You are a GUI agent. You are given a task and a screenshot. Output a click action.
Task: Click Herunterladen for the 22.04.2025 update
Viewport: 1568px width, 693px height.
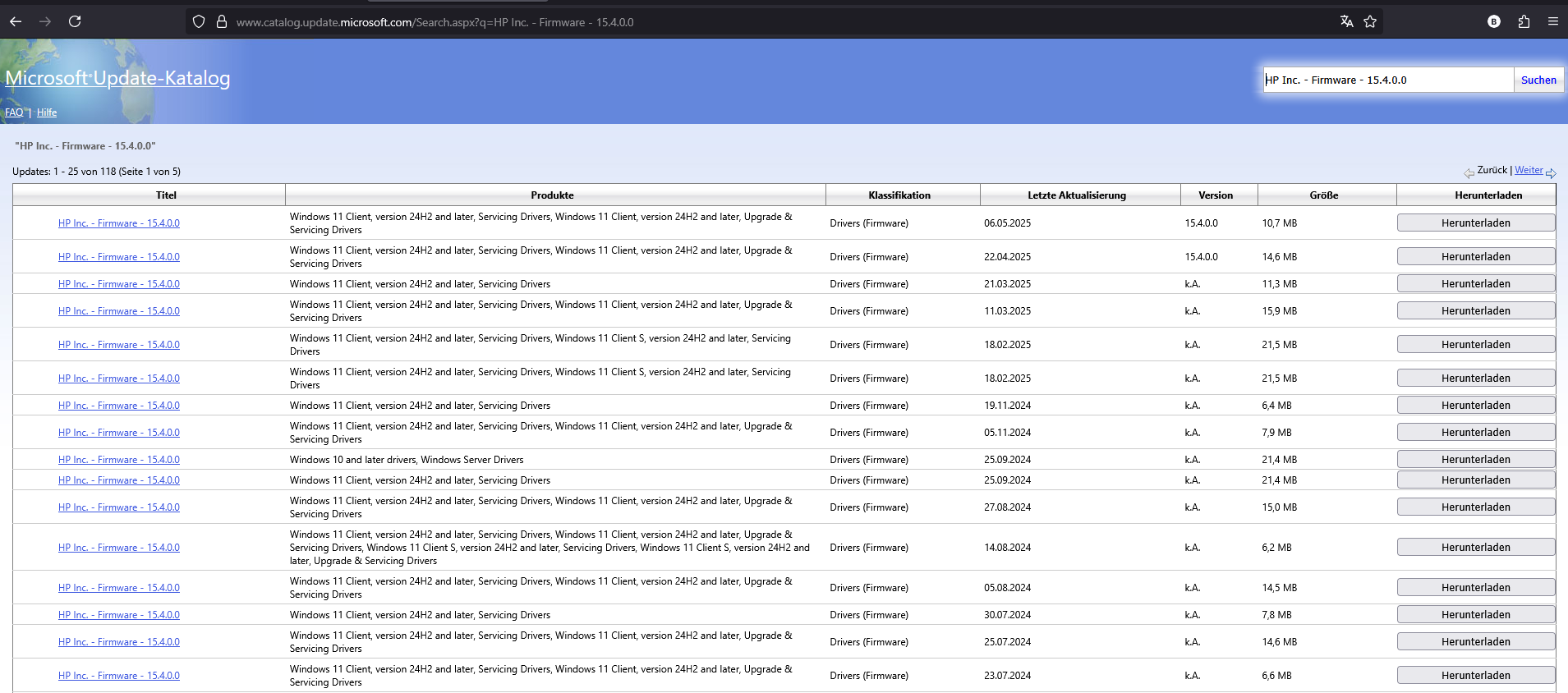pyautogui.click(x=1475, y=257)
